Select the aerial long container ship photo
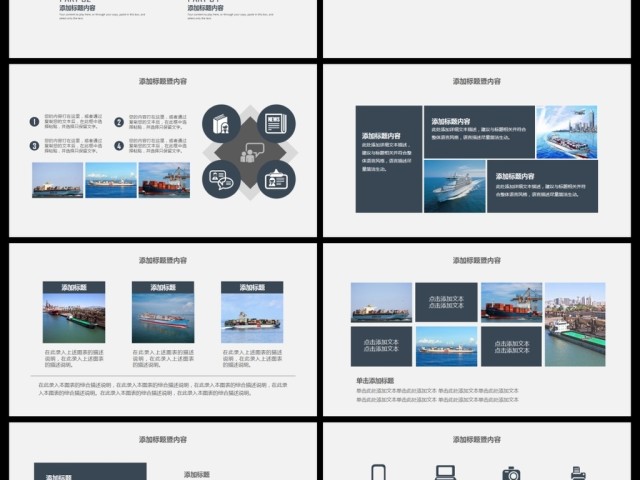Image resolution: width=640 pixels, height=480 pixels. coord(163,318)
